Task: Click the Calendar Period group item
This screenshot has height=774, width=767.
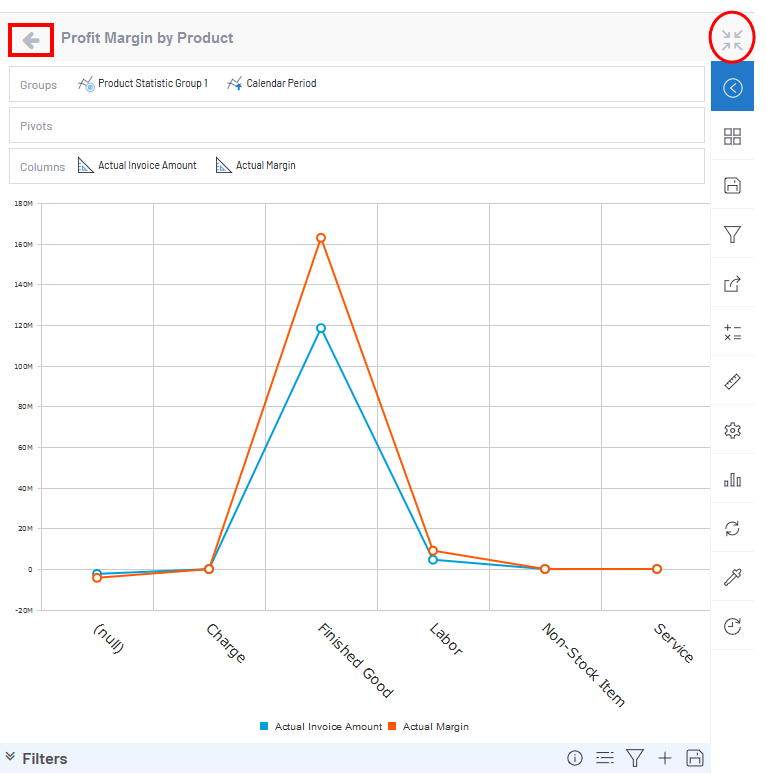Action: click(x=272, y=84)
